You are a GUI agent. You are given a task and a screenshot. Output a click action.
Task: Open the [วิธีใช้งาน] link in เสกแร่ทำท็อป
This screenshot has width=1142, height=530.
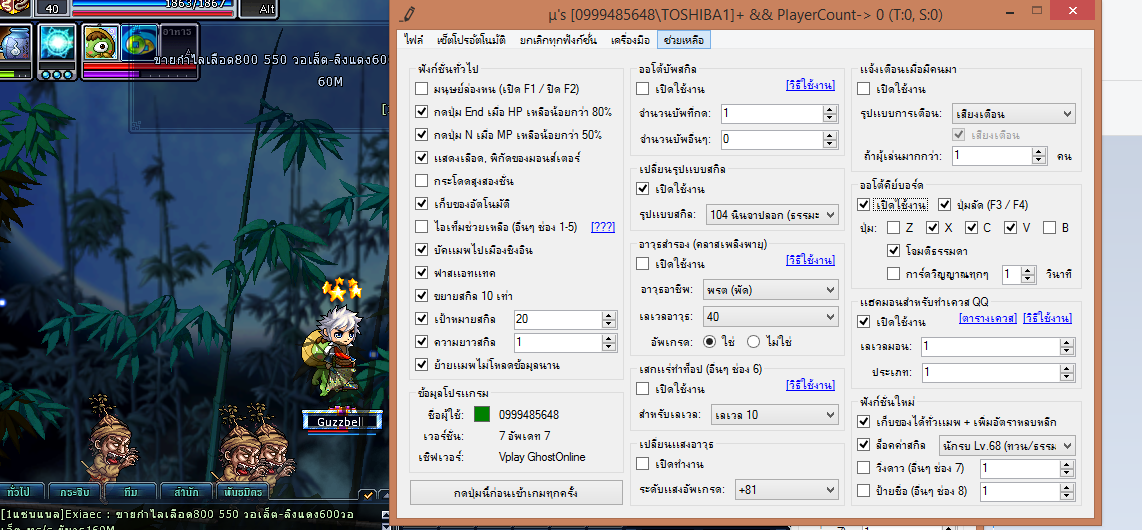click(811, 386)
